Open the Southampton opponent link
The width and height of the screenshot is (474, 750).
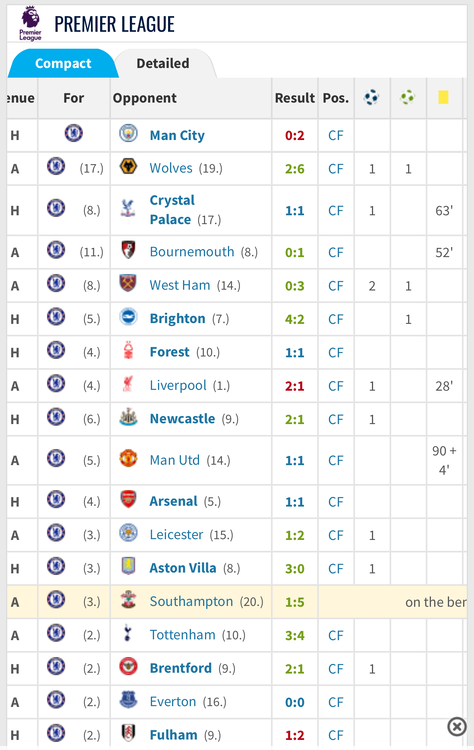[191, 601]
